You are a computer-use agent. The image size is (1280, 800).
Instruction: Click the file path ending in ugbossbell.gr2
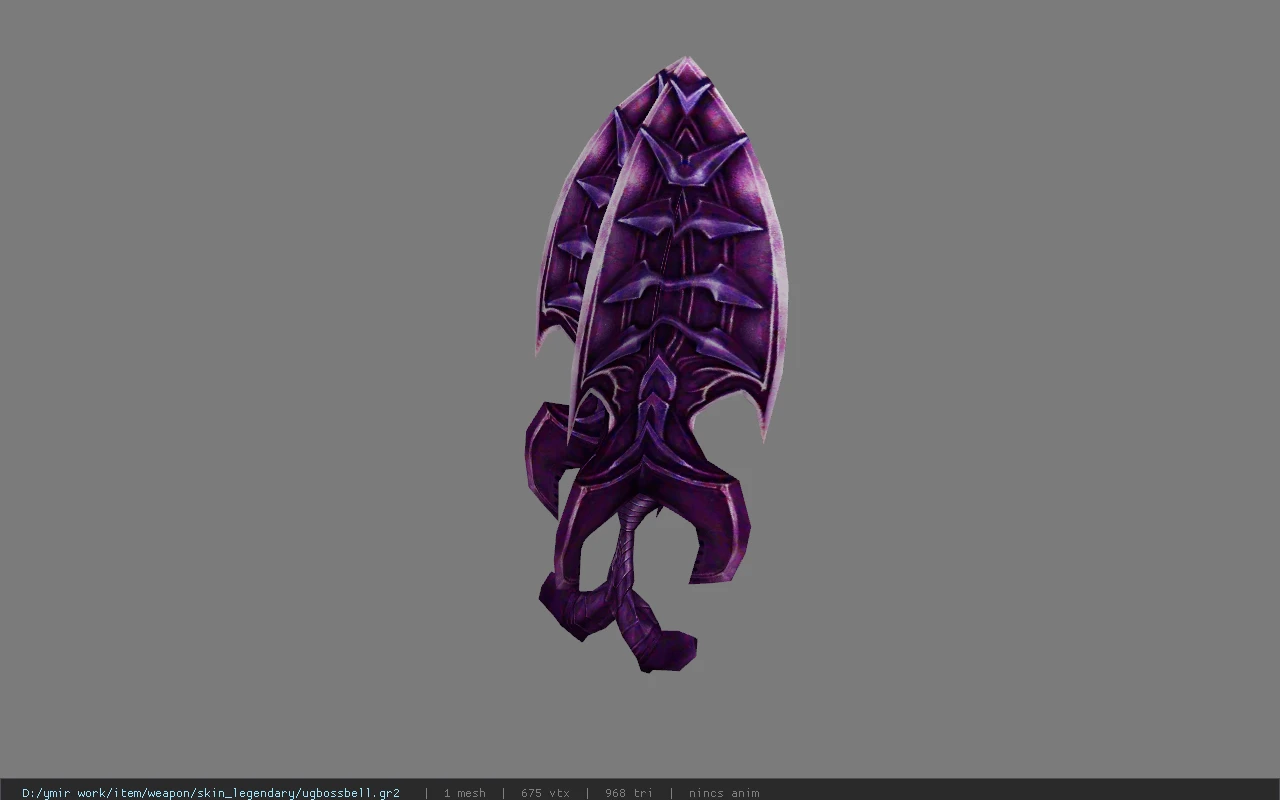click(211, 793)
